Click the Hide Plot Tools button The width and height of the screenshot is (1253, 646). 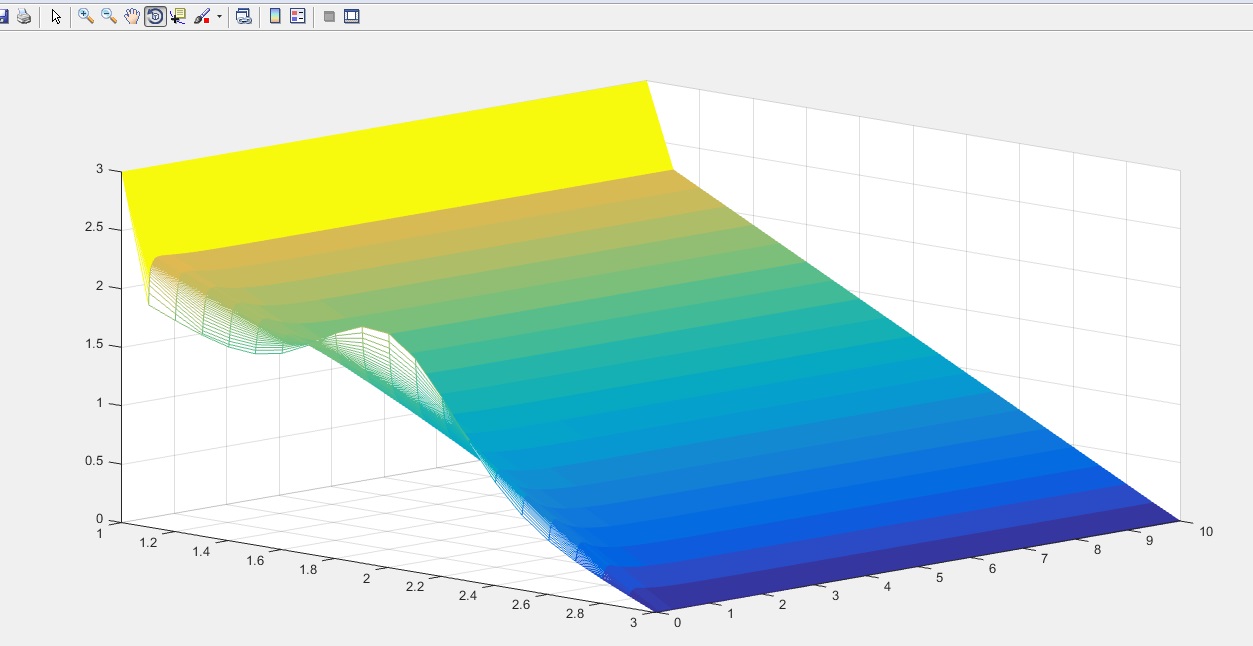pos(329,17)
